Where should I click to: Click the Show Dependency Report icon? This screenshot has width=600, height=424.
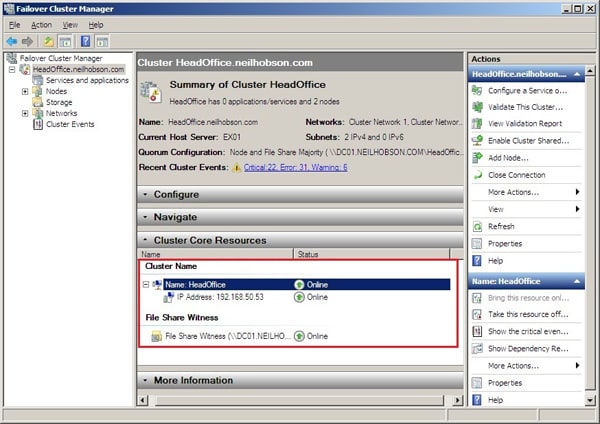pyautogui.click(x=477, y=349)
